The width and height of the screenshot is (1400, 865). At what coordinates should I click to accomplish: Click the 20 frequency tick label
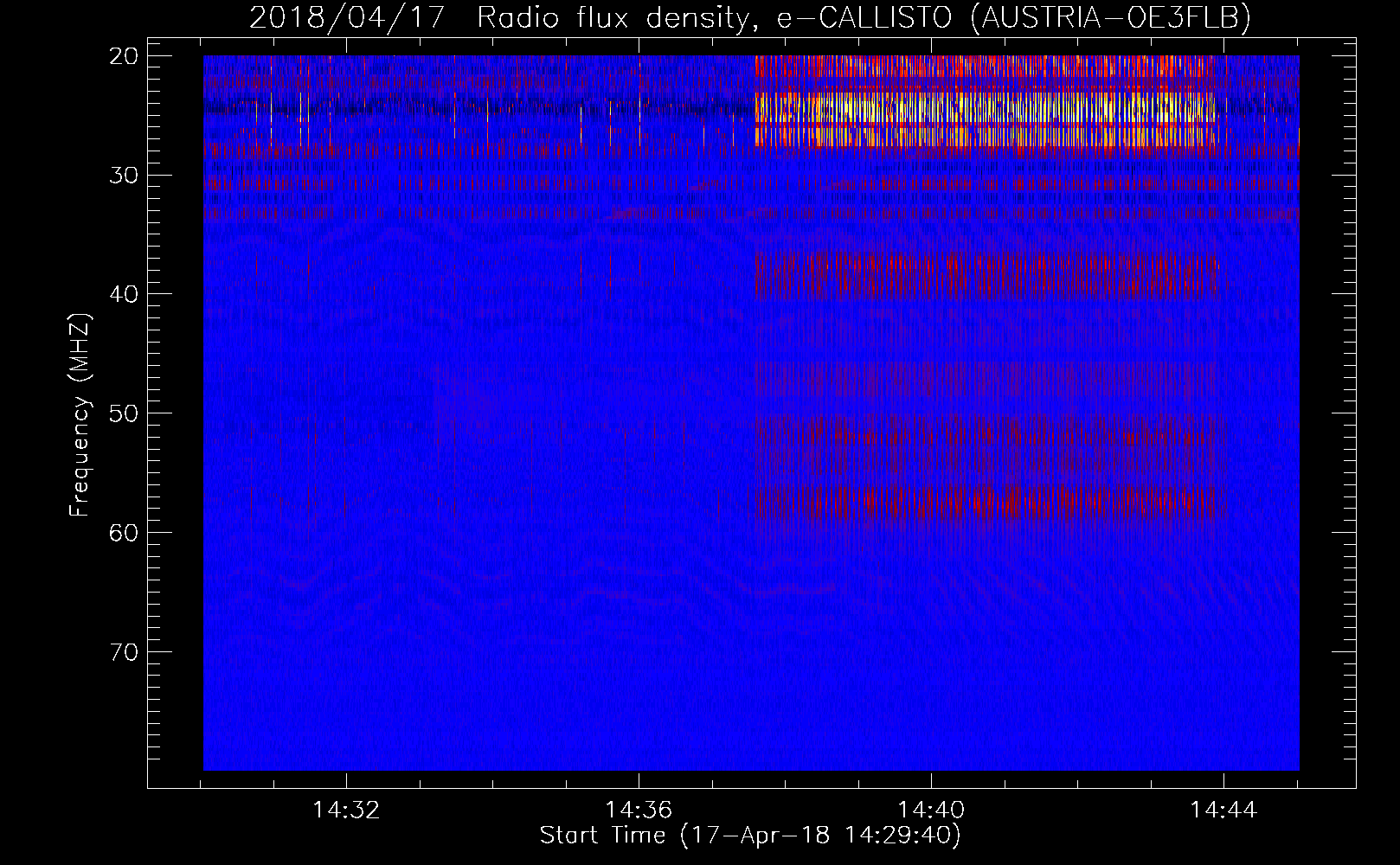pyautogui.click(x=124, y=56)
